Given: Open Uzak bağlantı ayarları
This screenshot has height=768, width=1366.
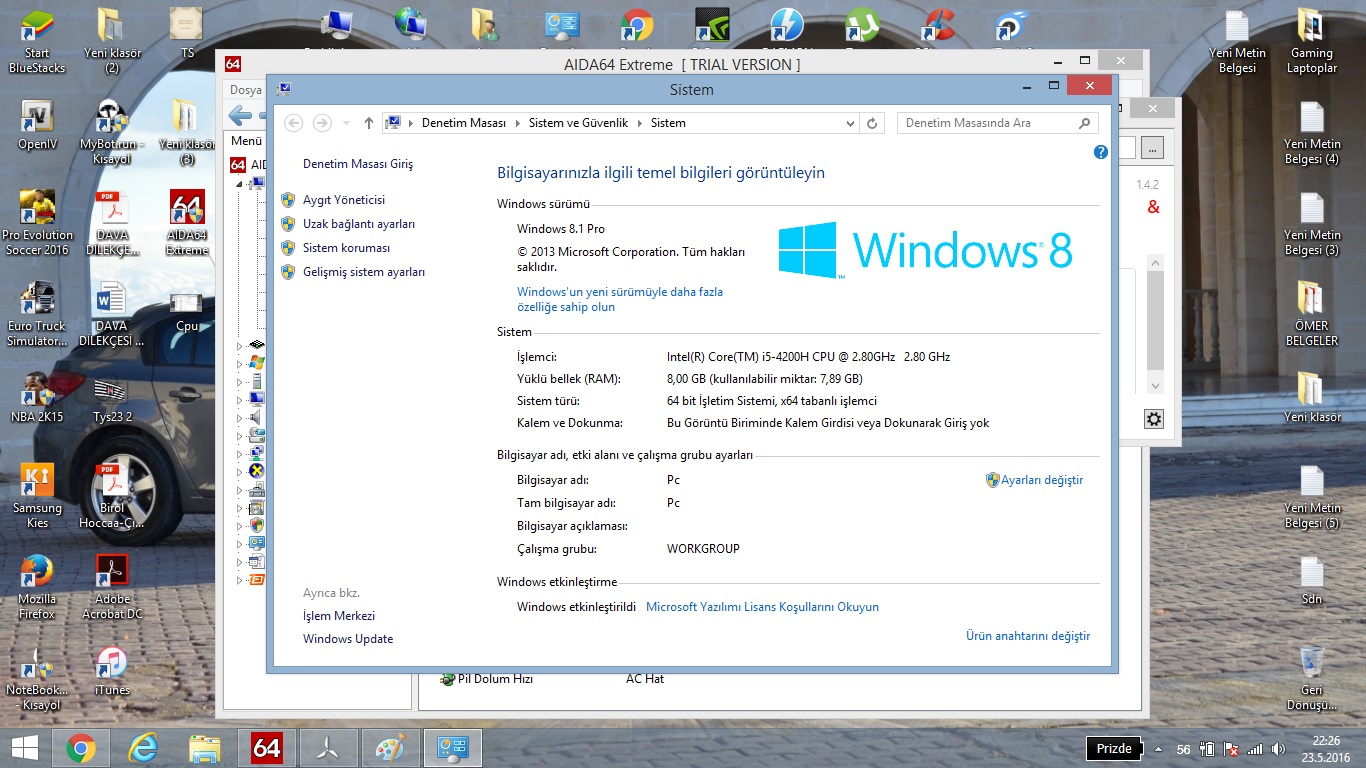Looking at the screenshot, I should 359,224.
